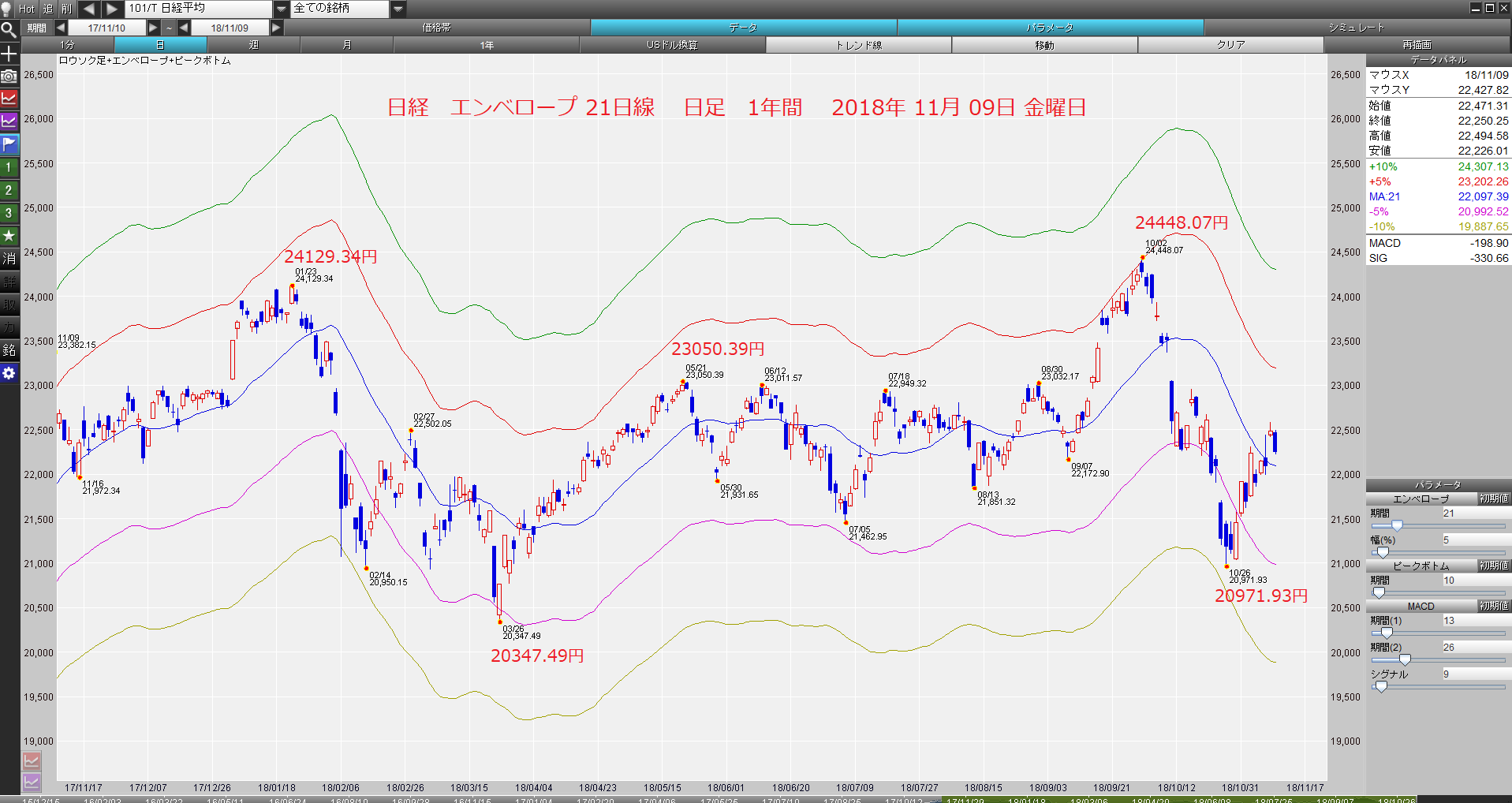Reset ピークボトム with 初期値 button
The height and width of the screenshot is (803, 1512).
click(x=1494, y=566)
